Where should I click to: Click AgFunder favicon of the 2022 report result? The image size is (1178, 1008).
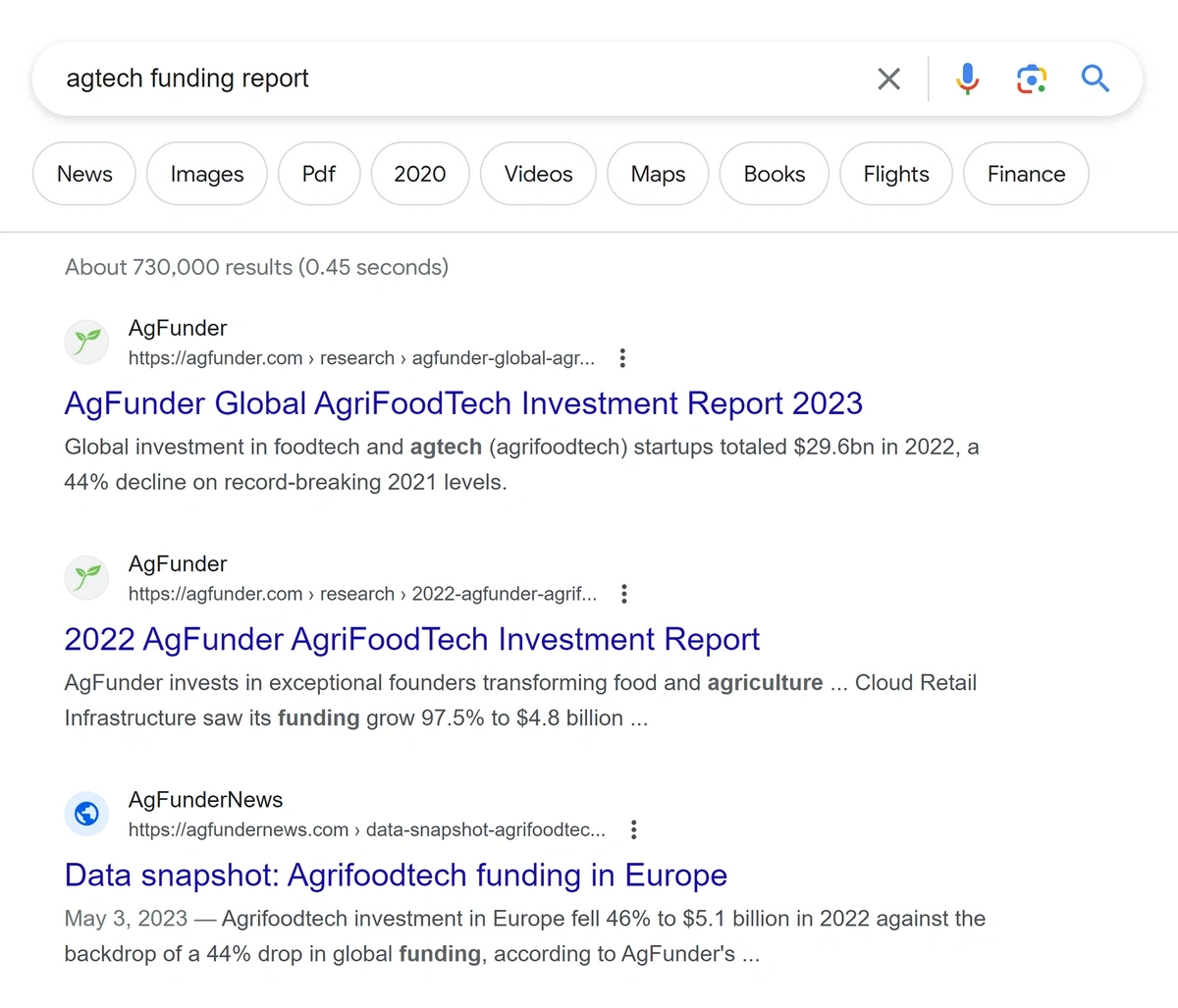pos(86,577)
